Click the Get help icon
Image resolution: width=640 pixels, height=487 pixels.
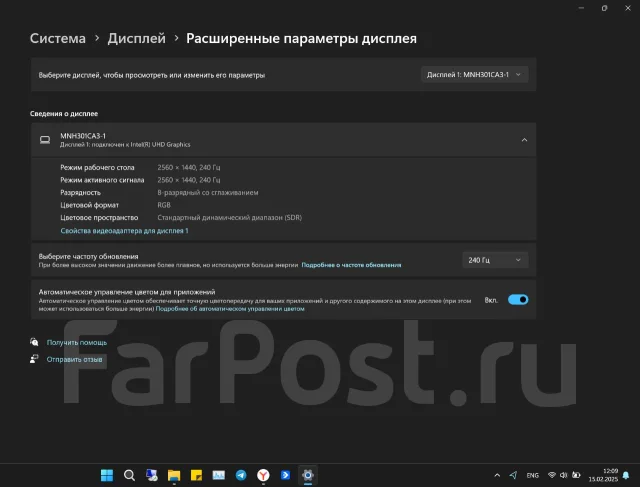pos(34,342)
